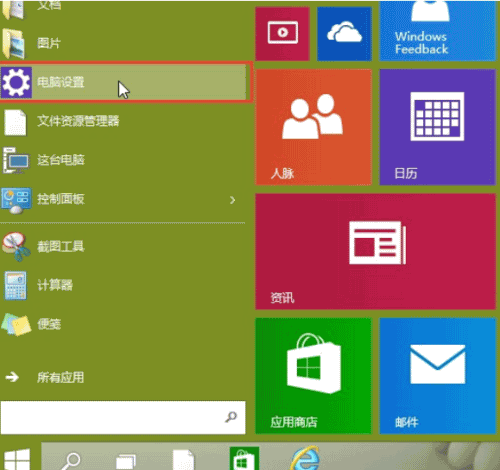Viewport: 500px width, 470px height.
Task: Launch 截图工具 snipping tool
Action: [123, 247]
